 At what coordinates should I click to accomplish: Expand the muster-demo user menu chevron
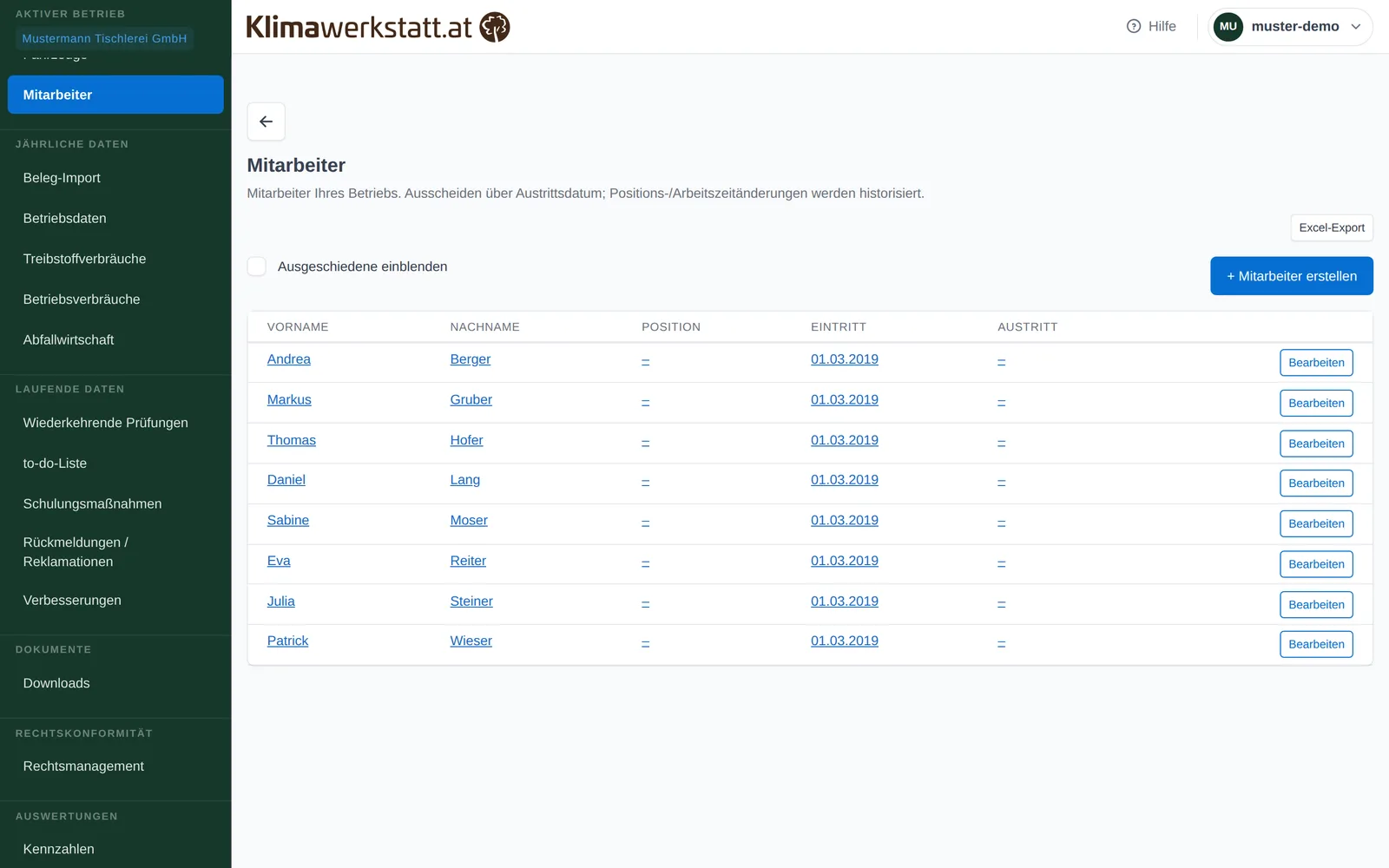[1355, 27]
